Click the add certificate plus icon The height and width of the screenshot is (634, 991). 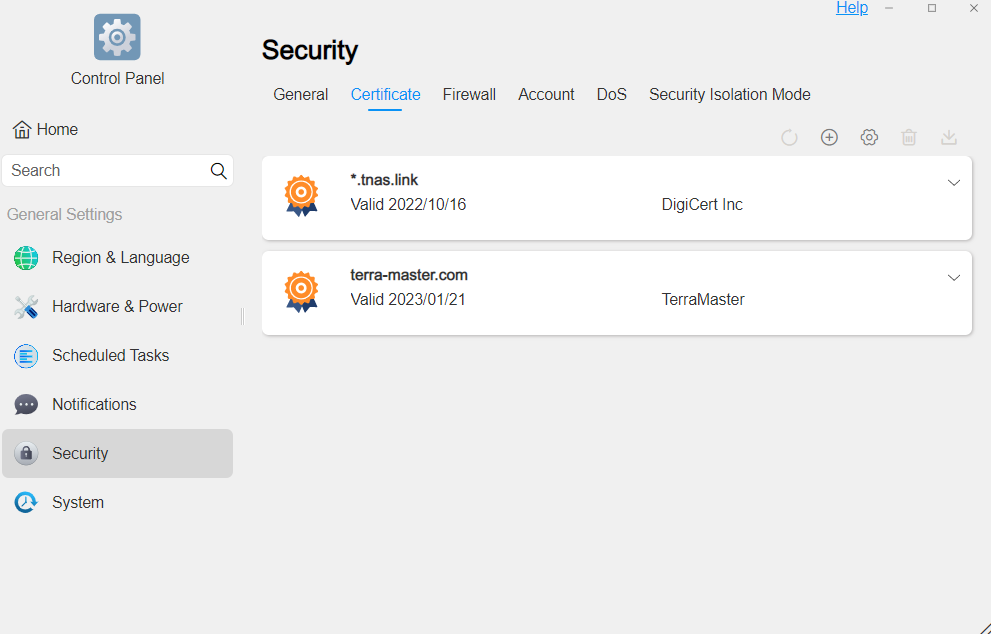829,138
